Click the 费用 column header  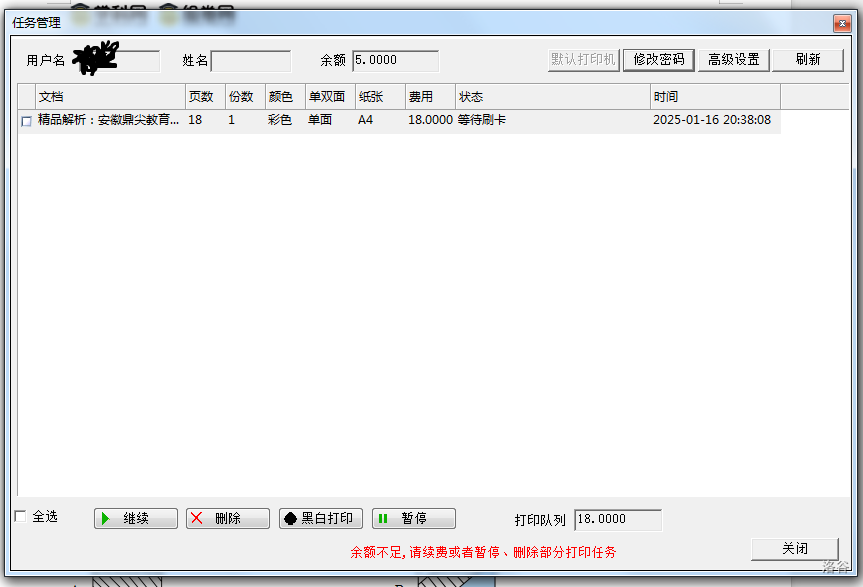click(429, 97)
